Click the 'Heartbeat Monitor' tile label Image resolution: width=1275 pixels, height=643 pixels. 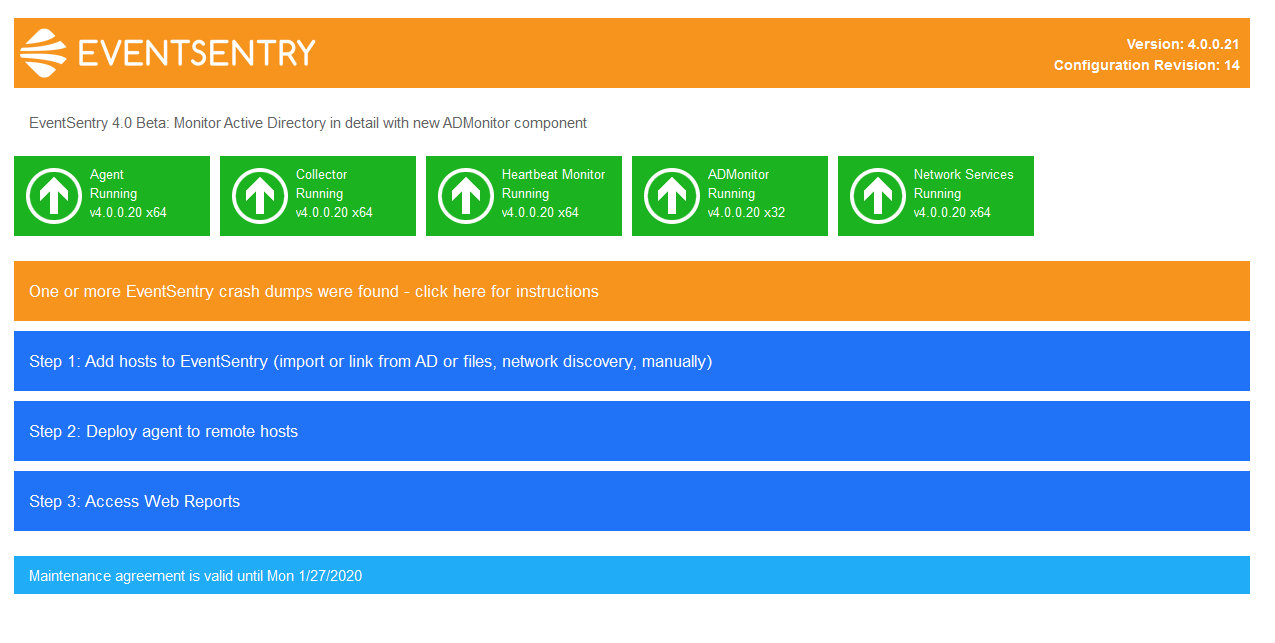coord(554,174)
